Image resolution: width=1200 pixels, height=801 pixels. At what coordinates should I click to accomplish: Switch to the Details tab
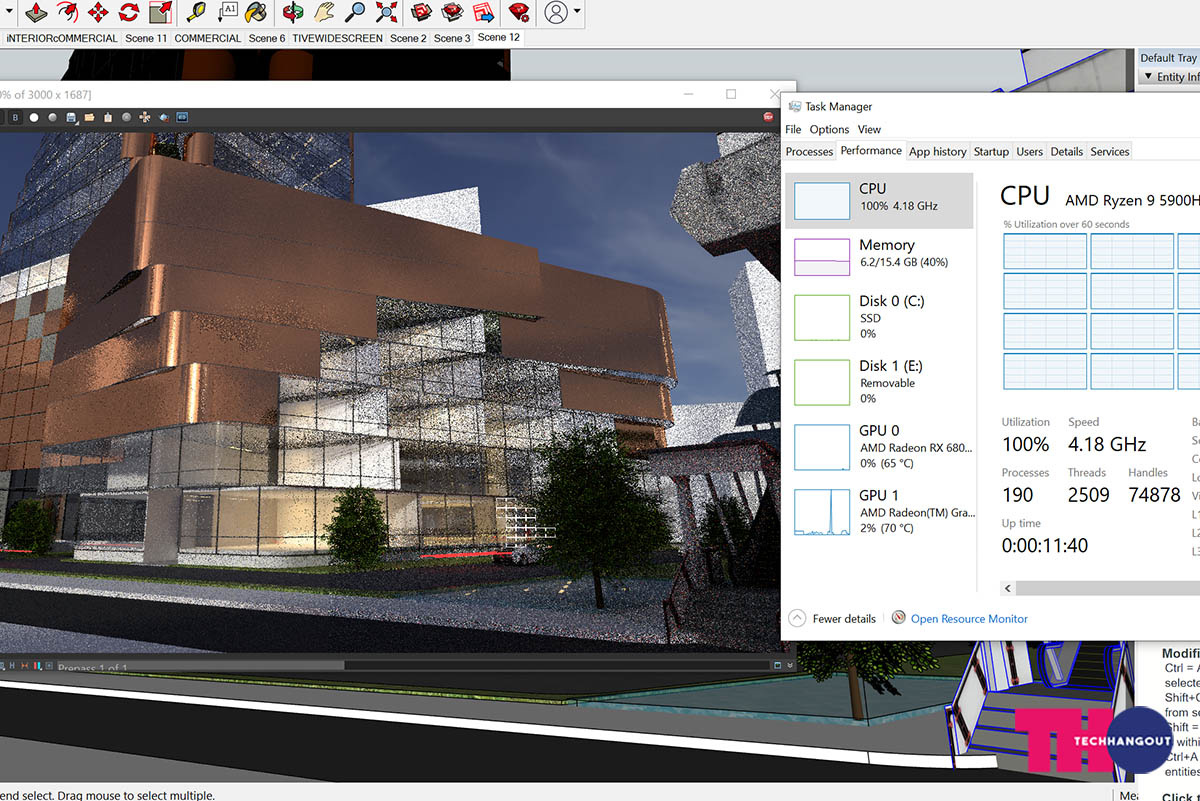(1067, 152)
